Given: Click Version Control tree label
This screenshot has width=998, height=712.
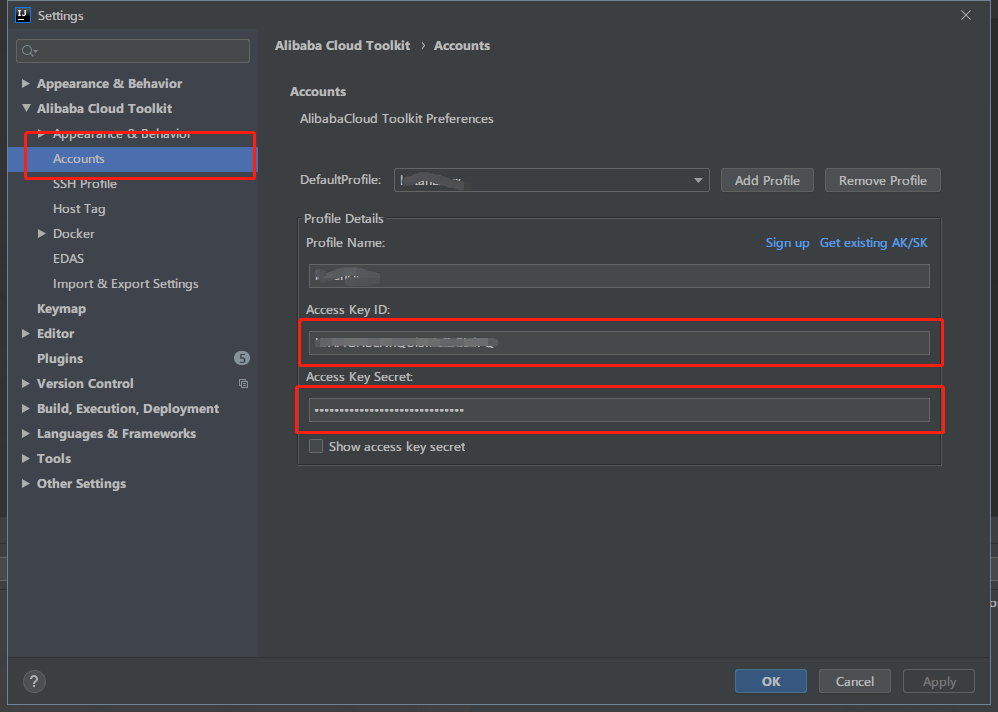Looking at the screenshot, I should [85, 384].
